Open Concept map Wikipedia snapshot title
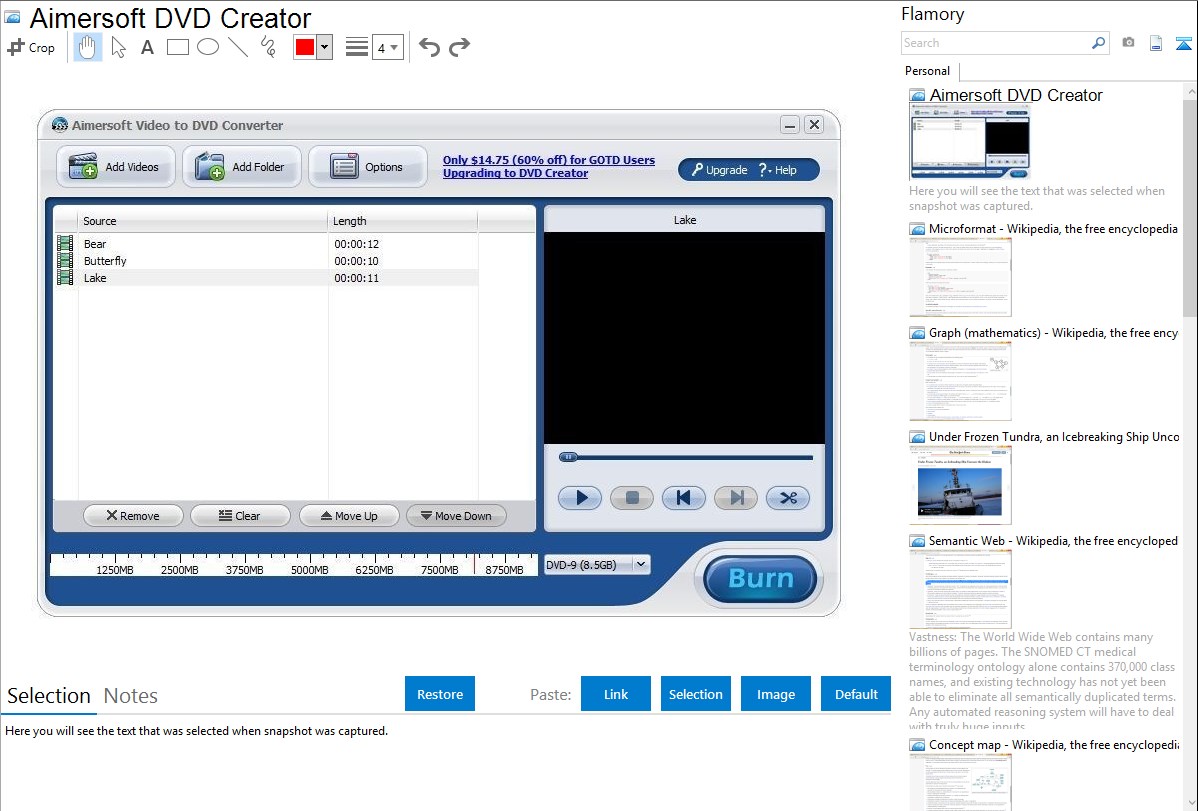Screen dimensions: 1198x811 pos(1053,744)
